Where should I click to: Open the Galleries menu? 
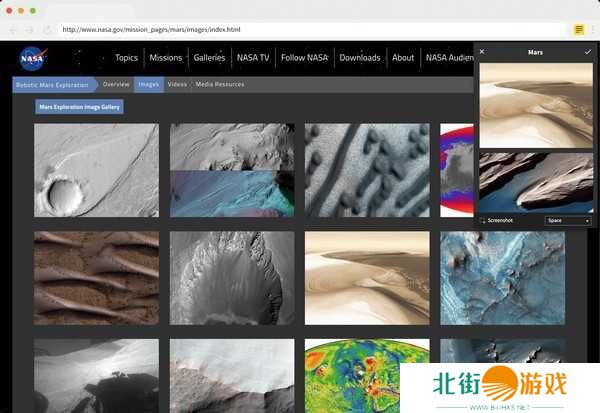coord(209,58)
